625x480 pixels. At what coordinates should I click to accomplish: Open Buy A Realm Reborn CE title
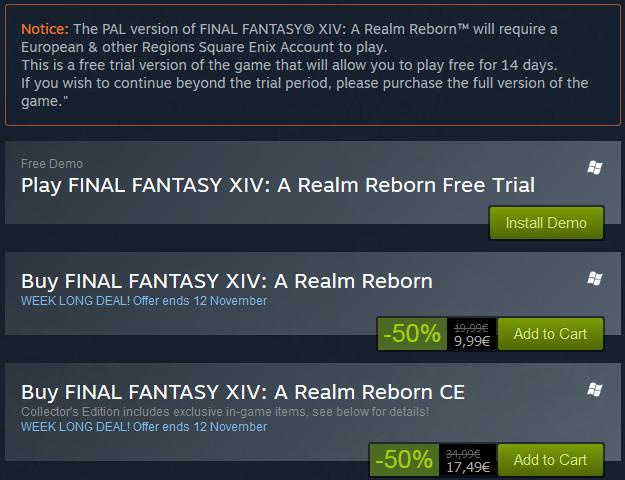243,392
